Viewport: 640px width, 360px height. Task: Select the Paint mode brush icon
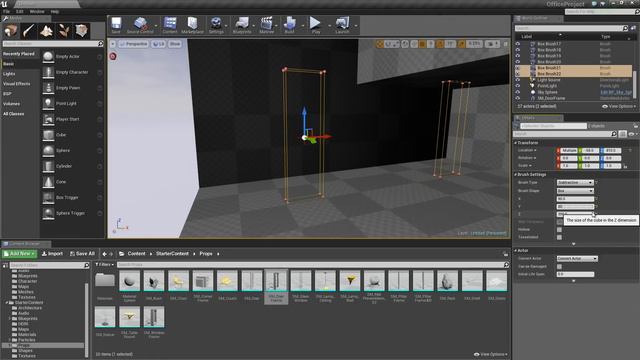[29, 31]
